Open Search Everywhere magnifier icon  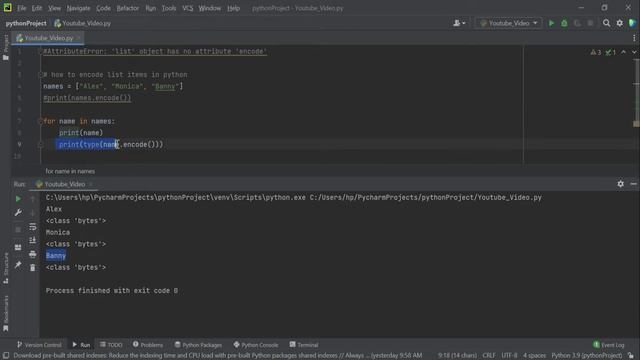pos(607,23)
